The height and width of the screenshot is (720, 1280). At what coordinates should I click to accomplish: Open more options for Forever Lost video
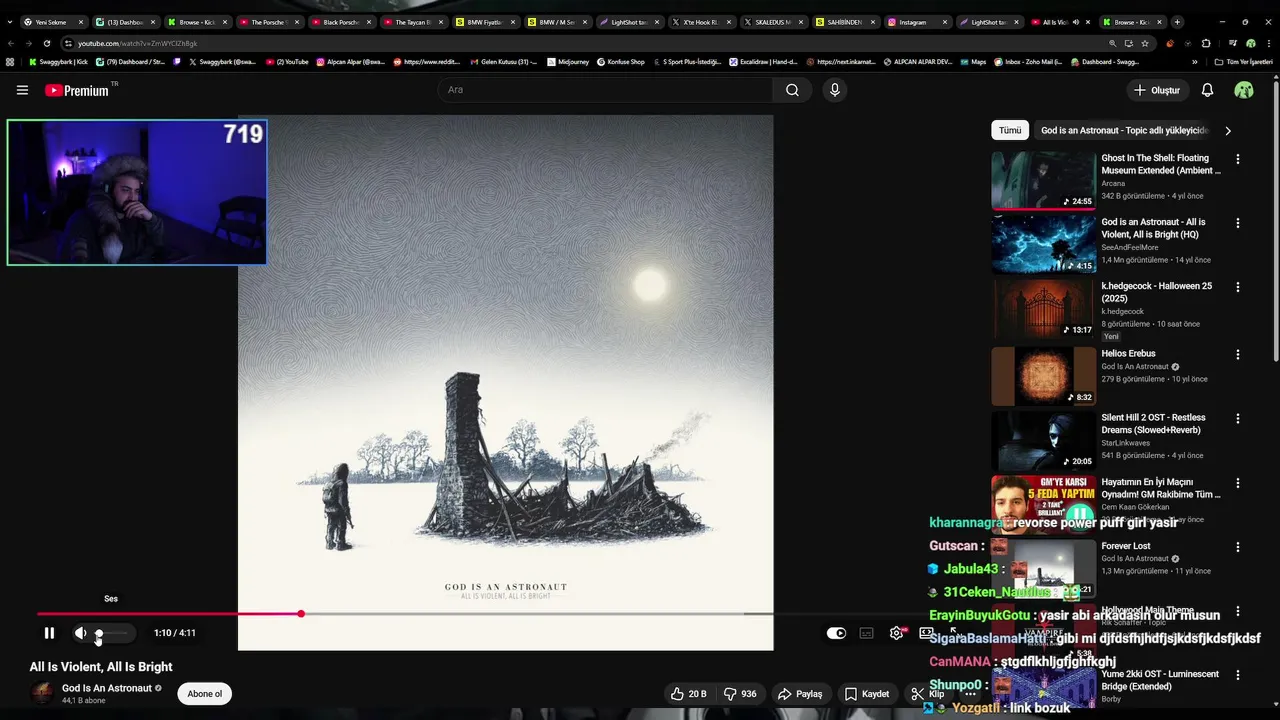point(1238,547)
